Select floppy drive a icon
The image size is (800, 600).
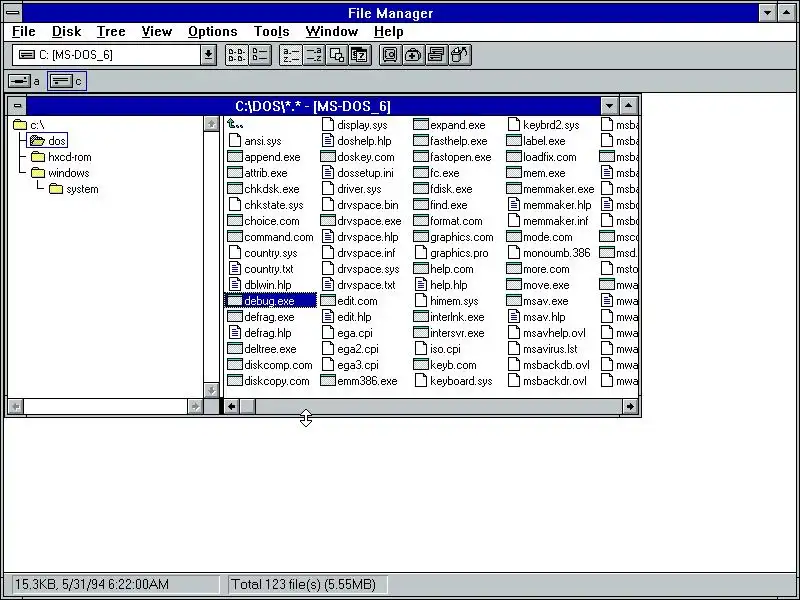tap(19, 81)
